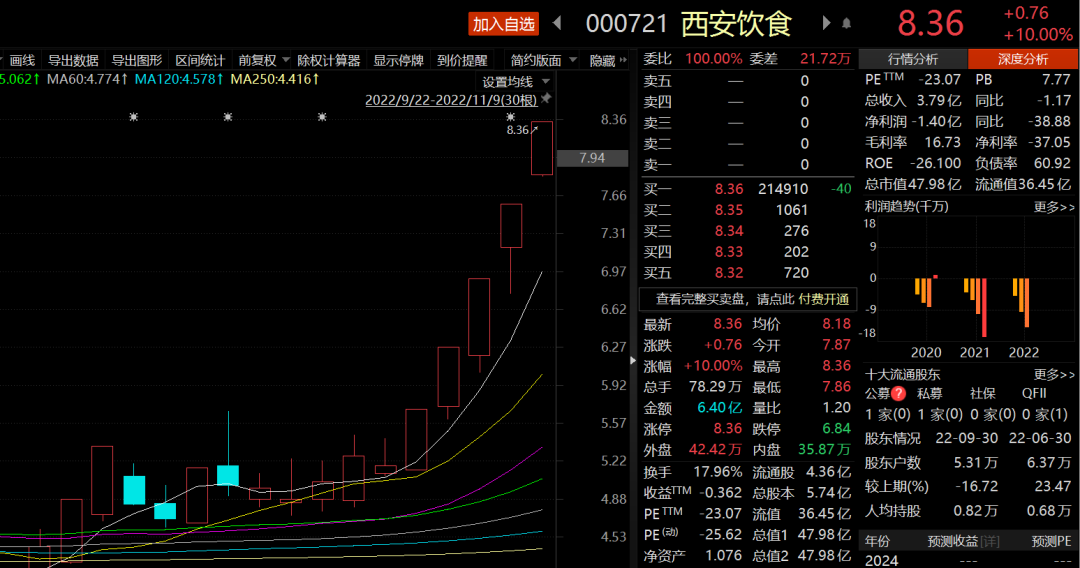Click the 私募 holder category
Viewport: 1080px width, 568px height.
[930, 394]
